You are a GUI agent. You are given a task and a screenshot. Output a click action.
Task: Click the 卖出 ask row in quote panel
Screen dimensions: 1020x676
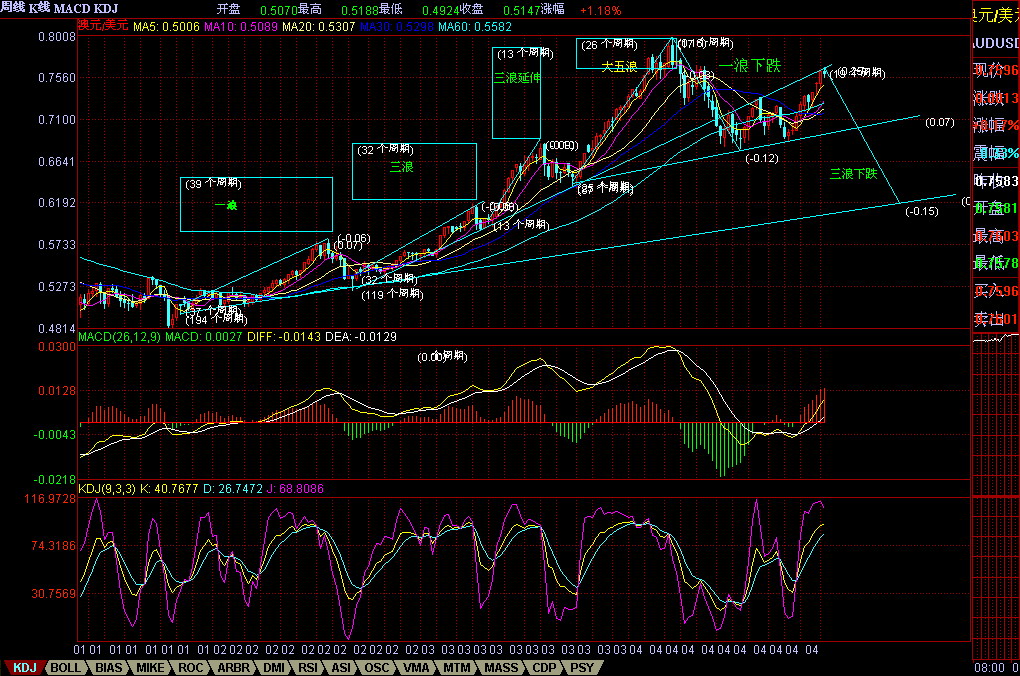995,319
